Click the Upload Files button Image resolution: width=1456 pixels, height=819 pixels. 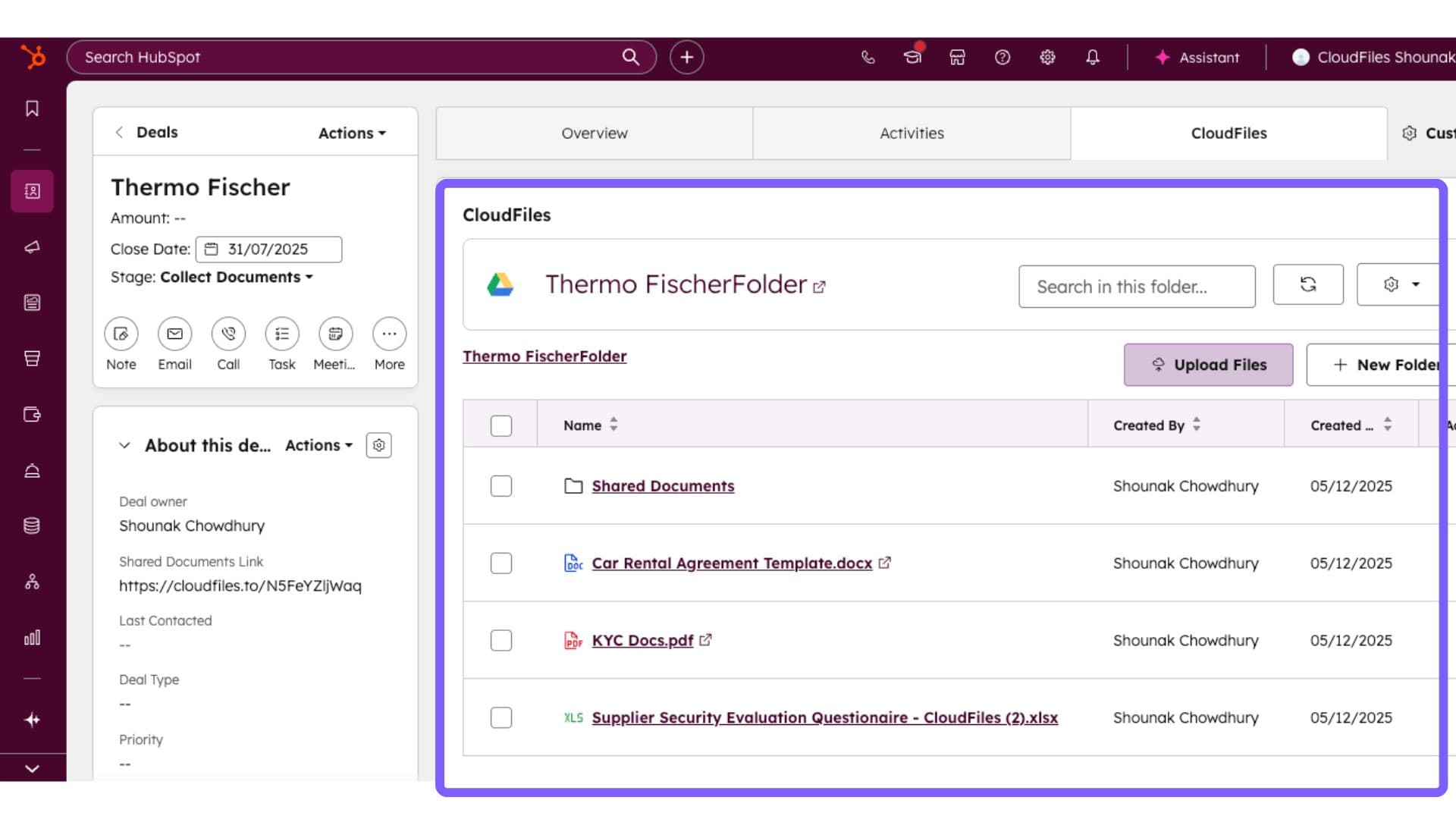tap(1209, 365)
